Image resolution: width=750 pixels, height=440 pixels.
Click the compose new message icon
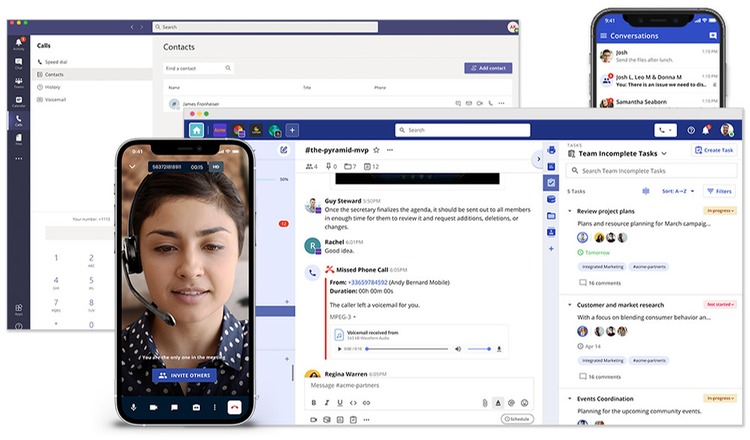(x=284, y=150)
